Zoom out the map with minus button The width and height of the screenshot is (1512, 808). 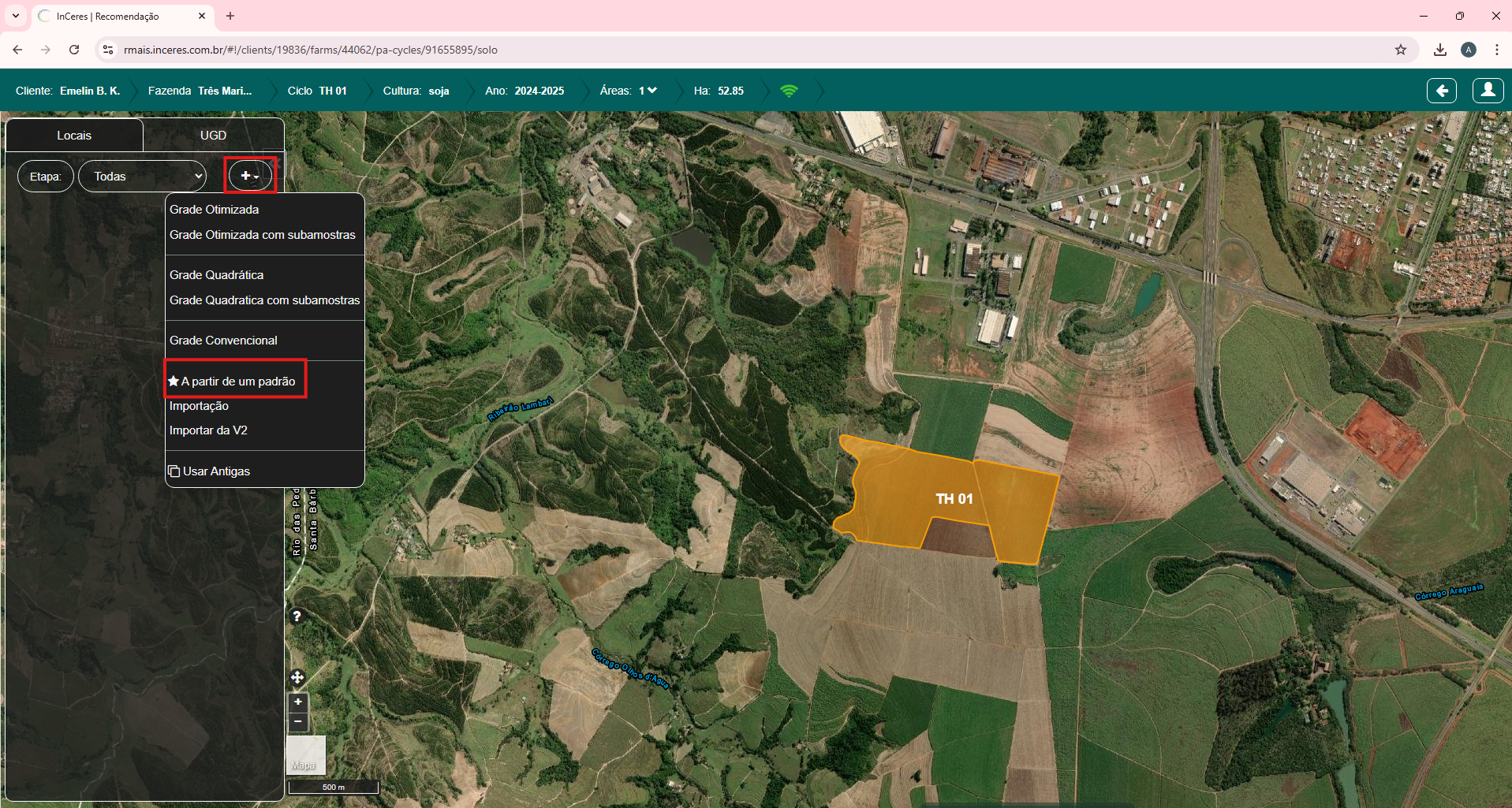pos(298,721)
